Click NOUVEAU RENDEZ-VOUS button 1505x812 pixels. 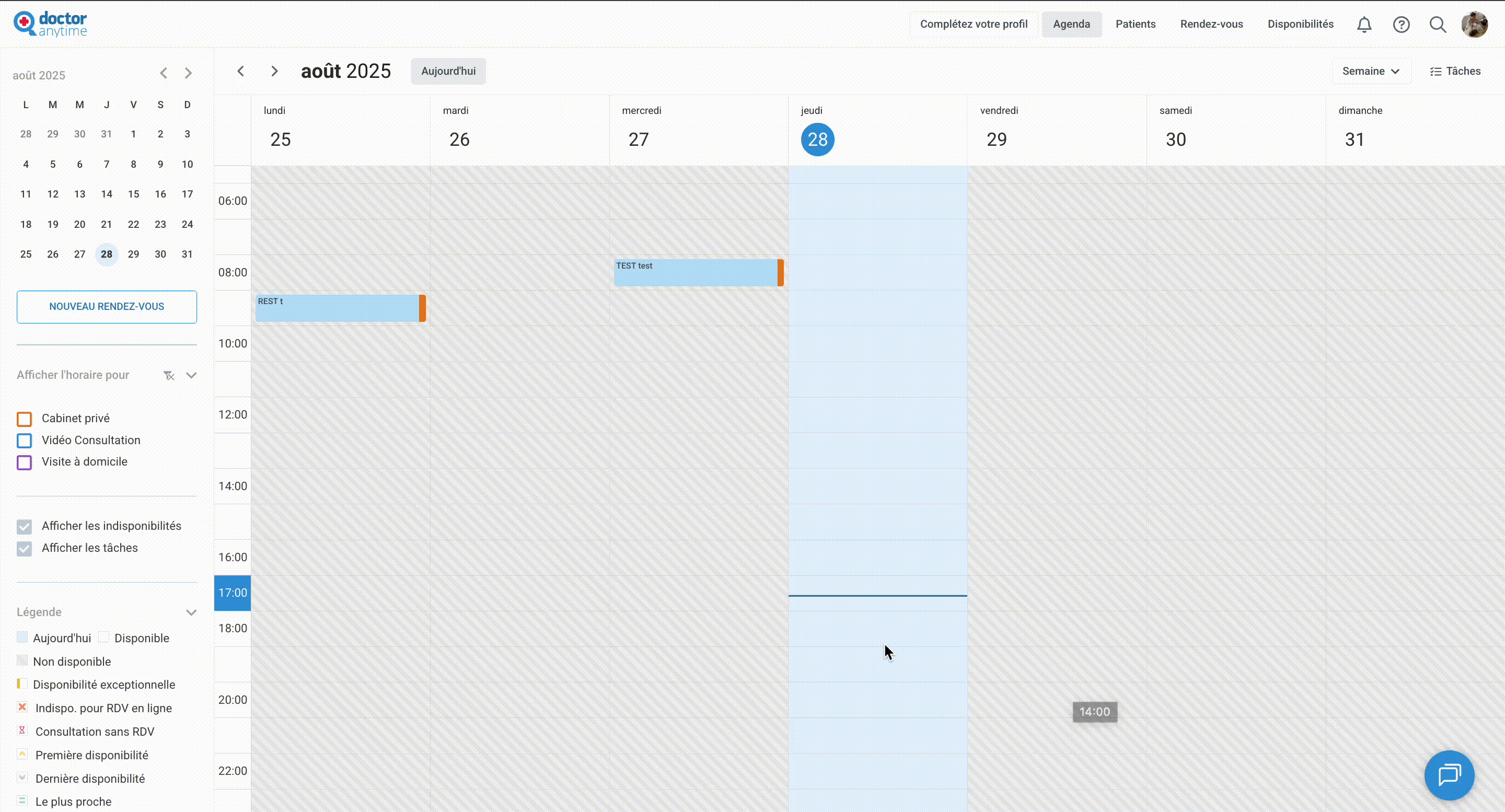[x=107, y=307]
